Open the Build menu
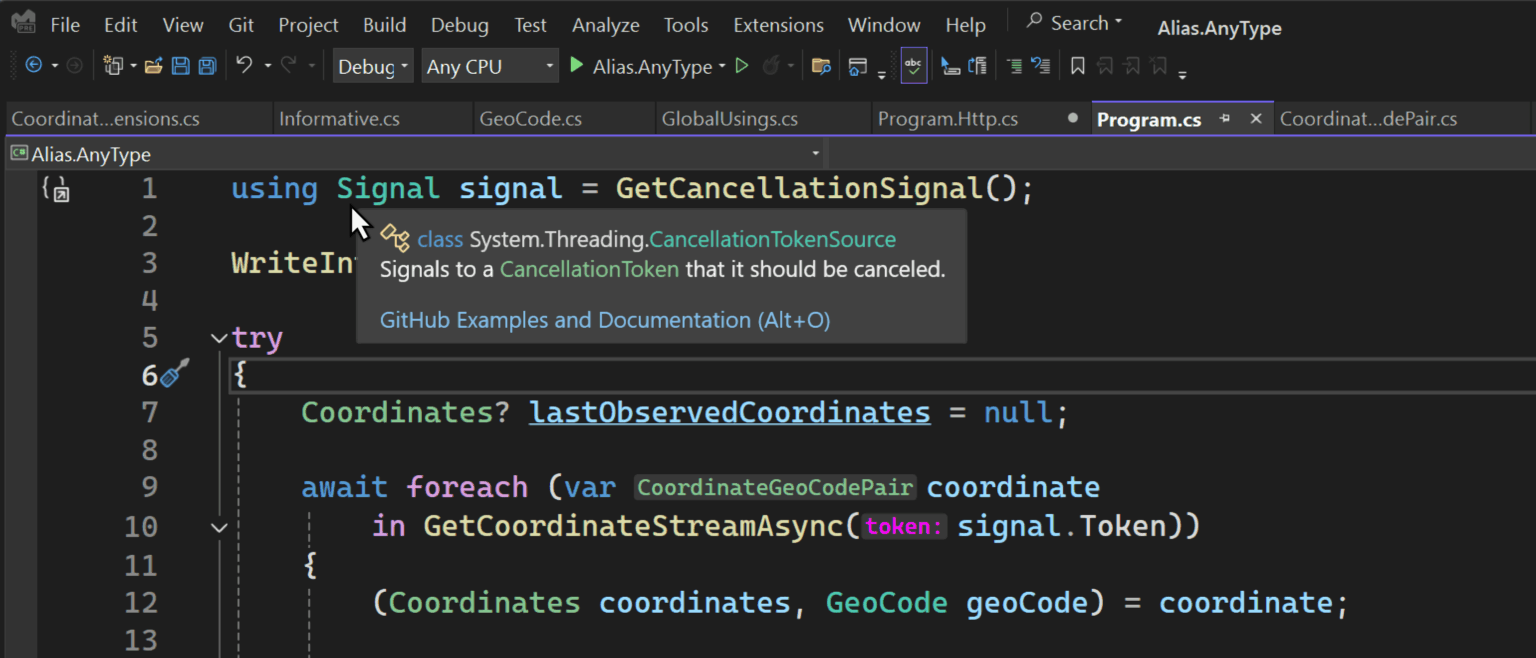Image resolution: width=1536 pixels, height=658 pixels. tap(384, 25)
